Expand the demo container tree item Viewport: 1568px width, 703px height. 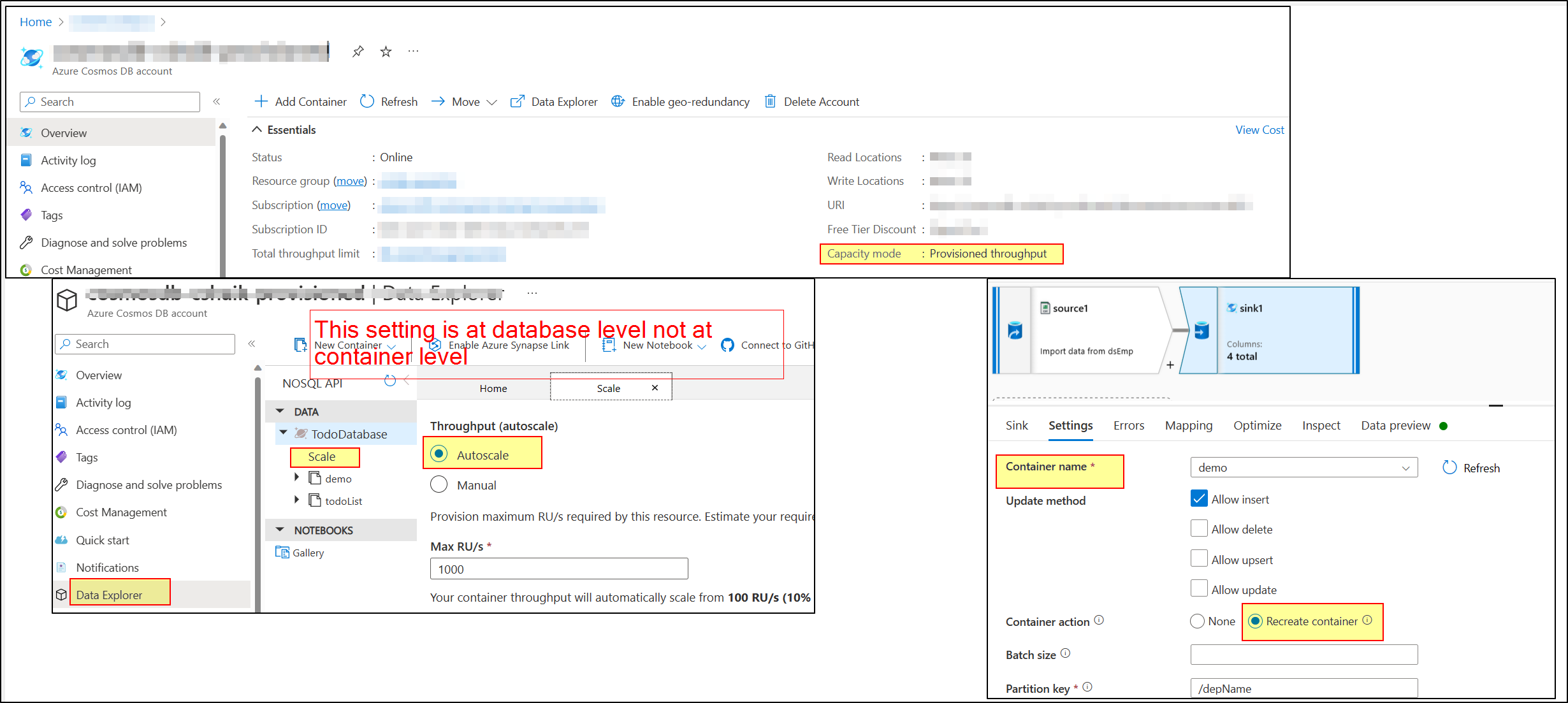pyautogui.click(x=297, y=478)
